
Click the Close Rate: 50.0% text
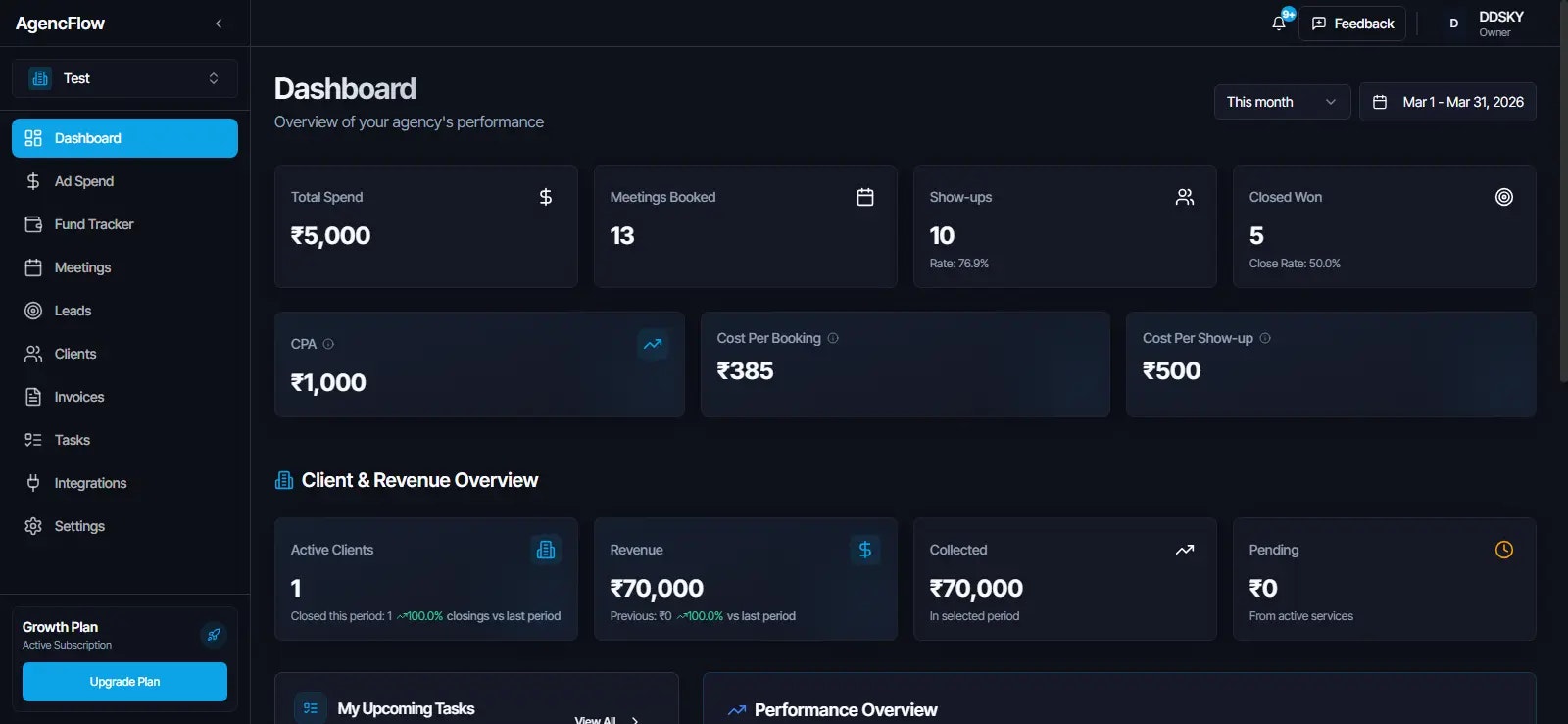pos(1295,264)
